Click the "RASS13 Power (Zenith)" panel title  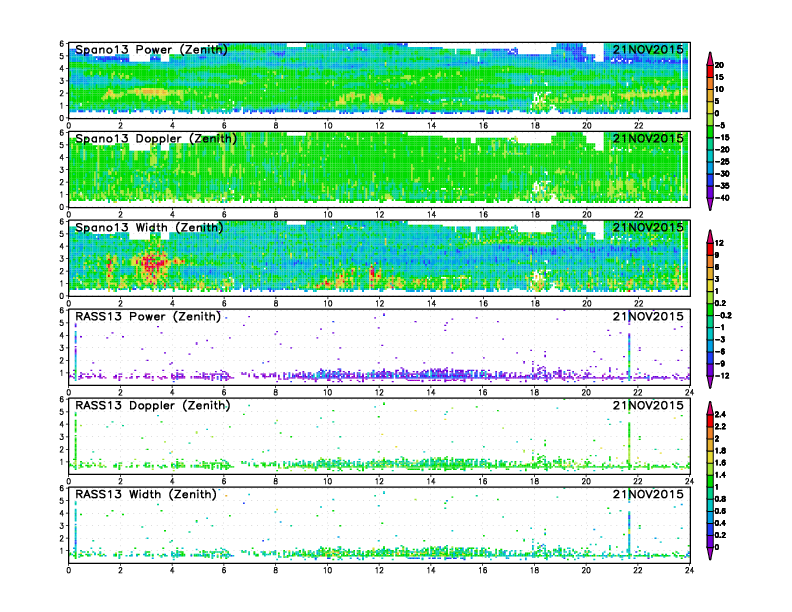[148, 317]
